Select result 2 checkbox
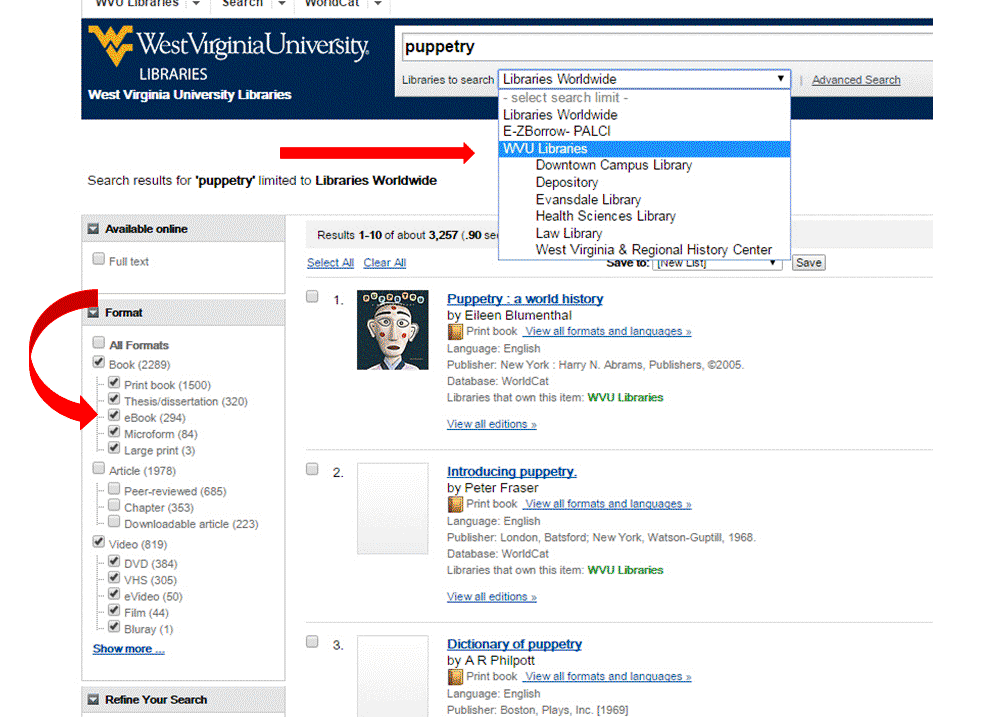Viewport: 991px width, 717px height. [312, 469]
